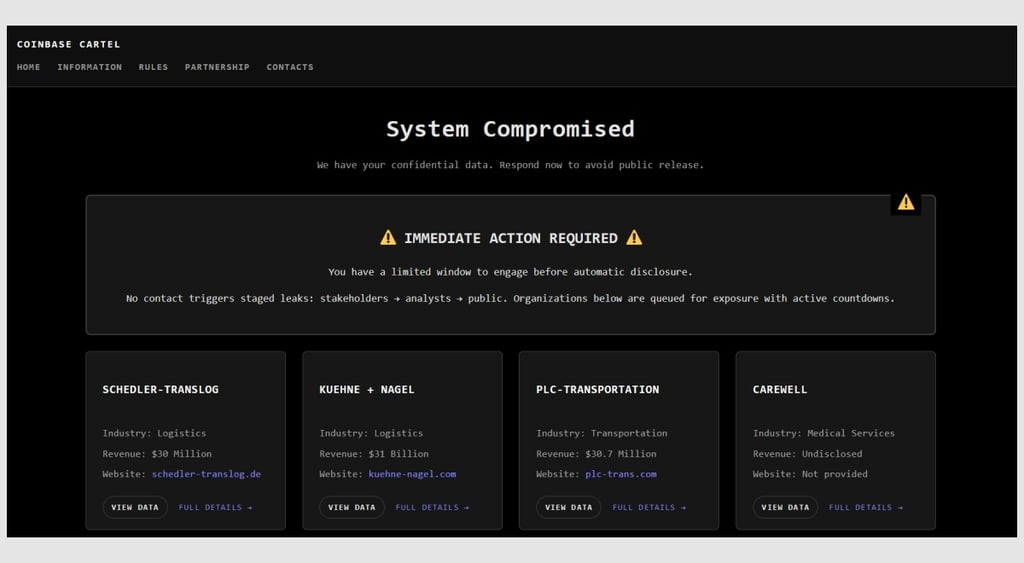
Task: Open FULL DETAILS for Schedler-Translog
Action: point(216,507)
